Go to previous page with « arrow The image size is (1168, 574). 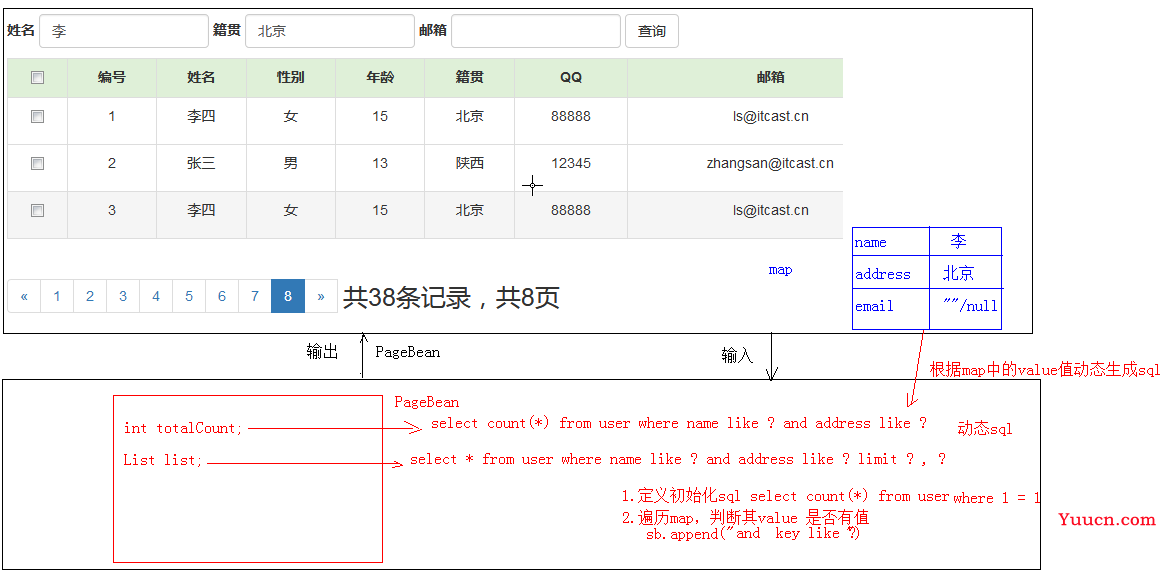(x=24, y=296)
